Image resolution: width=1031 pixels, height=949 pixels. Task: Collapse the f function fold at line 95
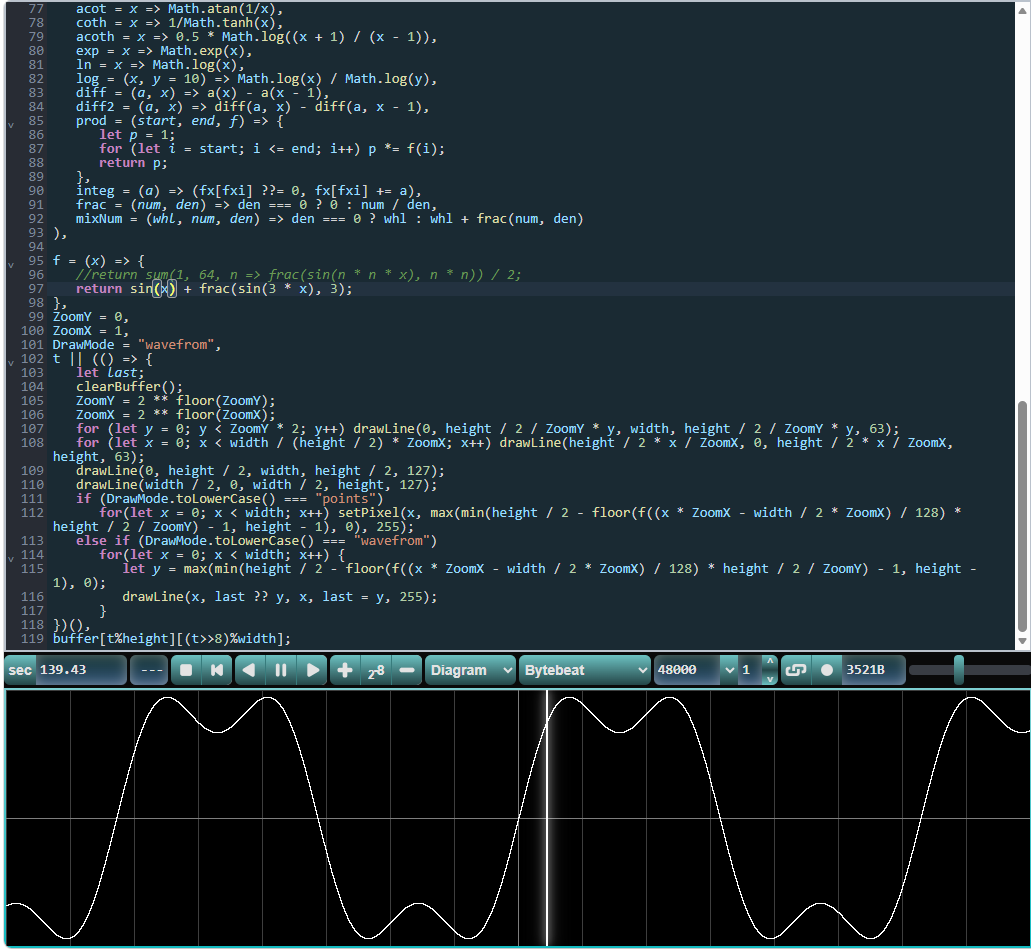[11, 264]
